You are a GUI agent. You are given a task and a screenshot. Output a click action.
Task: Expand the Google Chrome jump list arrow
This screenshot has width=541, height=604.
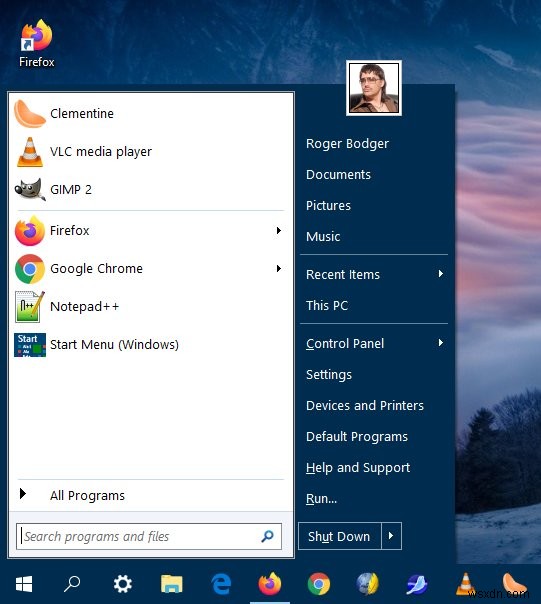(279, 268)
